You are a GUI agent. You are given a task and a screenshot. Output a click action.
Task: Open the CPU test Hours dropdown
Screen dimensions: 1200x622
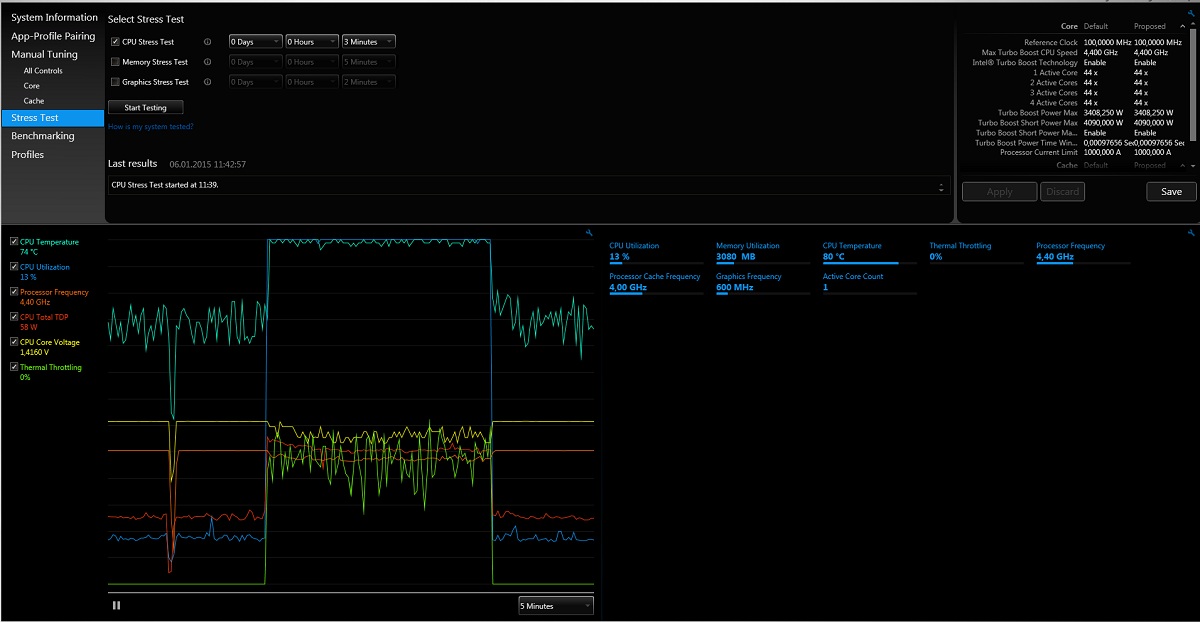(x=311, y=42)
